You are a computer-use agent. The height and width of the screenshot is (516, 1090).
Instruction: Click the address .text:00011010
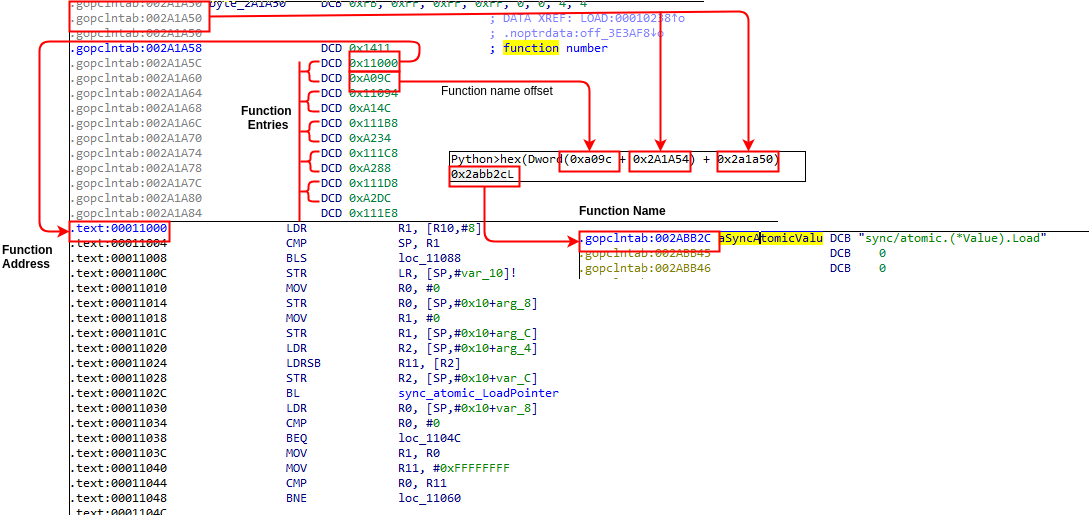pos(119,288)
